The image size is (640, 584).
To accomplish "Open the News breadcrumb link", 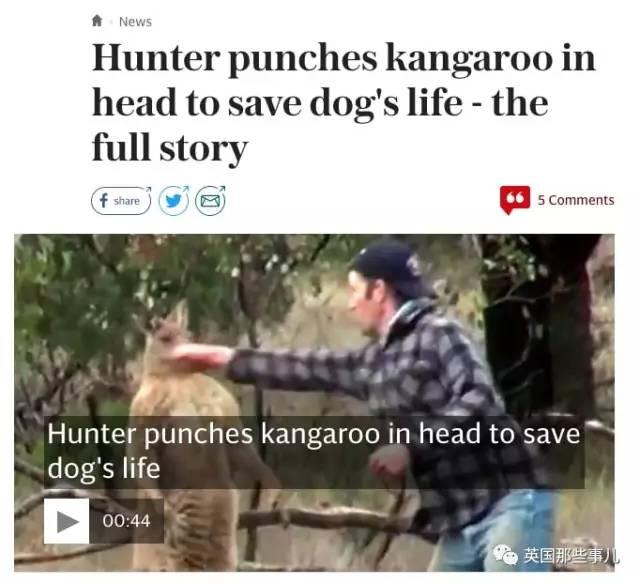I will pos(135,22).
